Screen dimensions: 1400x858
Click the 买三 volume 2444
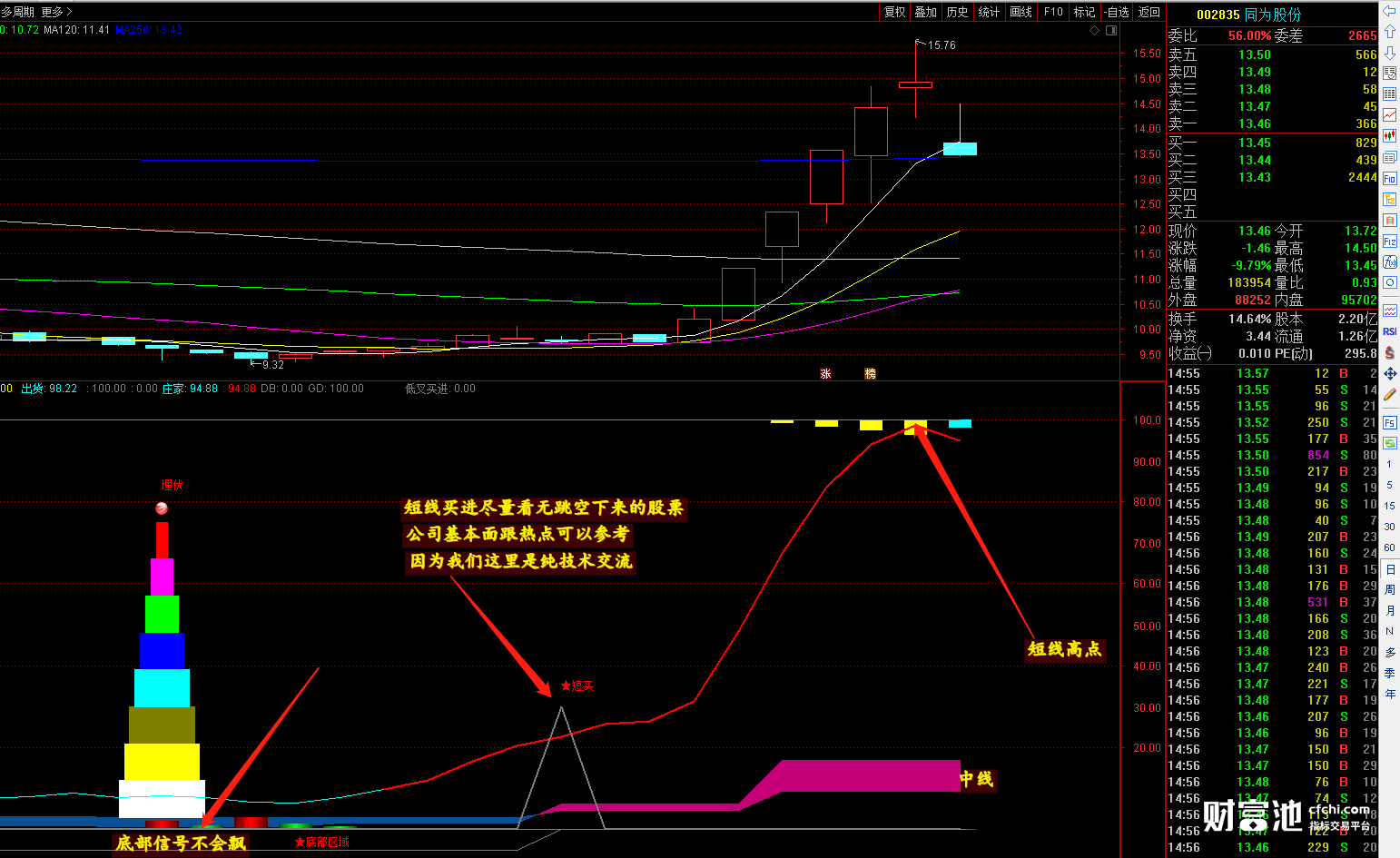click(1362, 177)
